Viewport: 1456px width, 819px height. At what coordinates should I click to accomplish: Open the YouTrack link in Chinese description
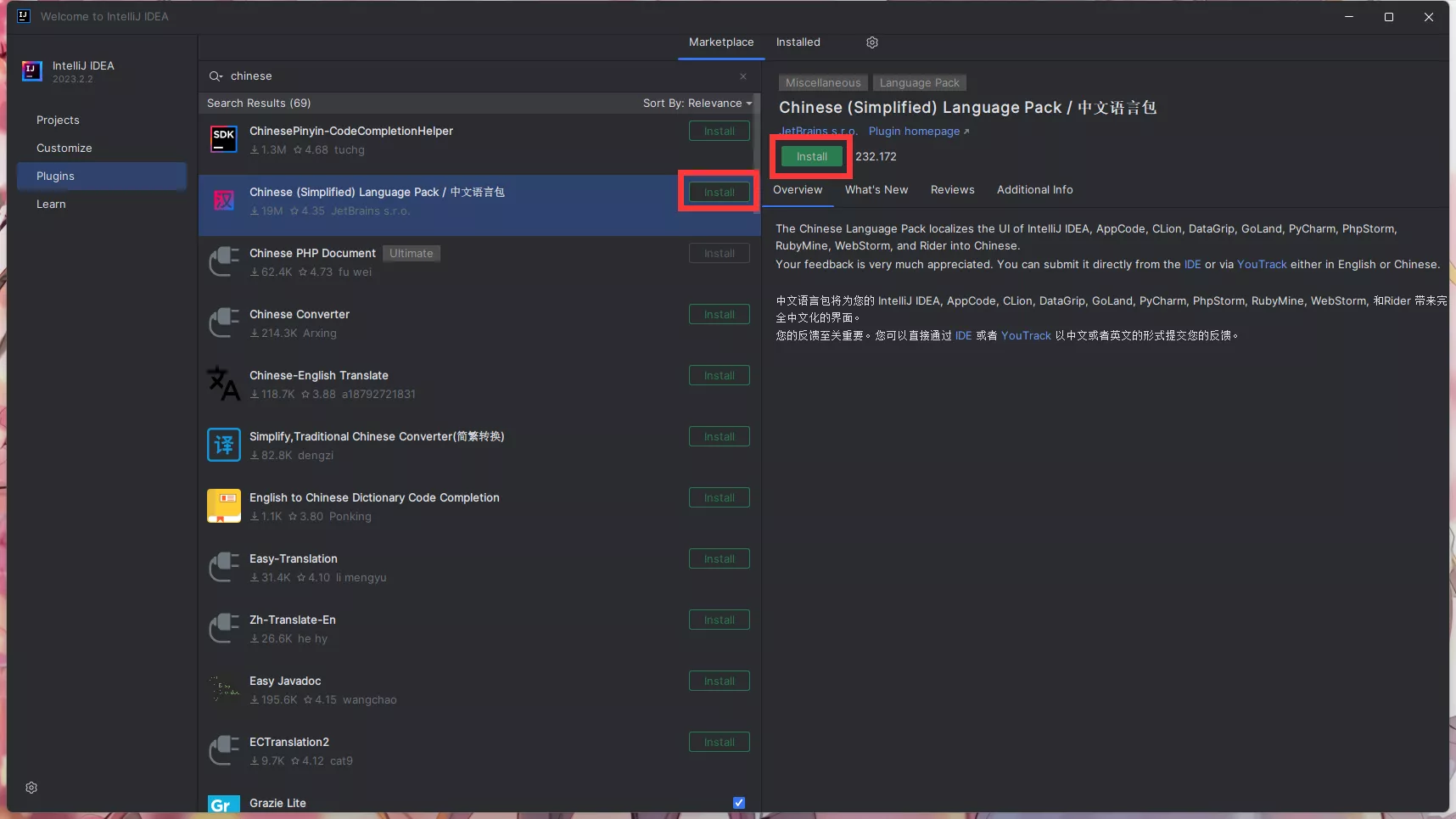(1026, 336)
